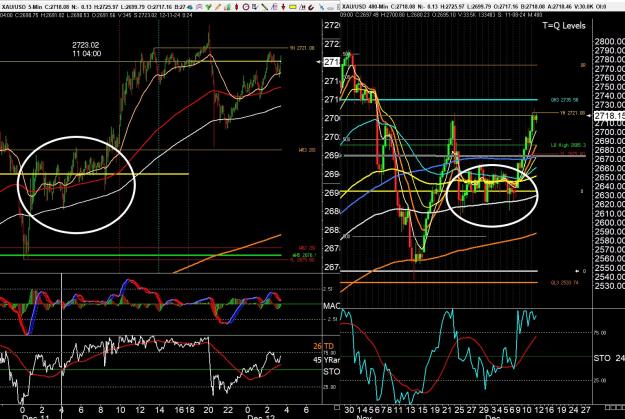Click the XAU/USD 480 Min chart title
Viewport: 625px width, 419px height.
365,7
